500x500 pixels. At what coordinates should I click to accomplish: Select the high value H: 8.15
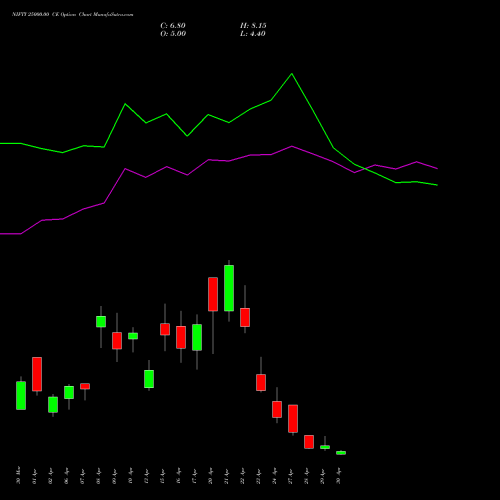pyautogui.click(x=253, y=26)
